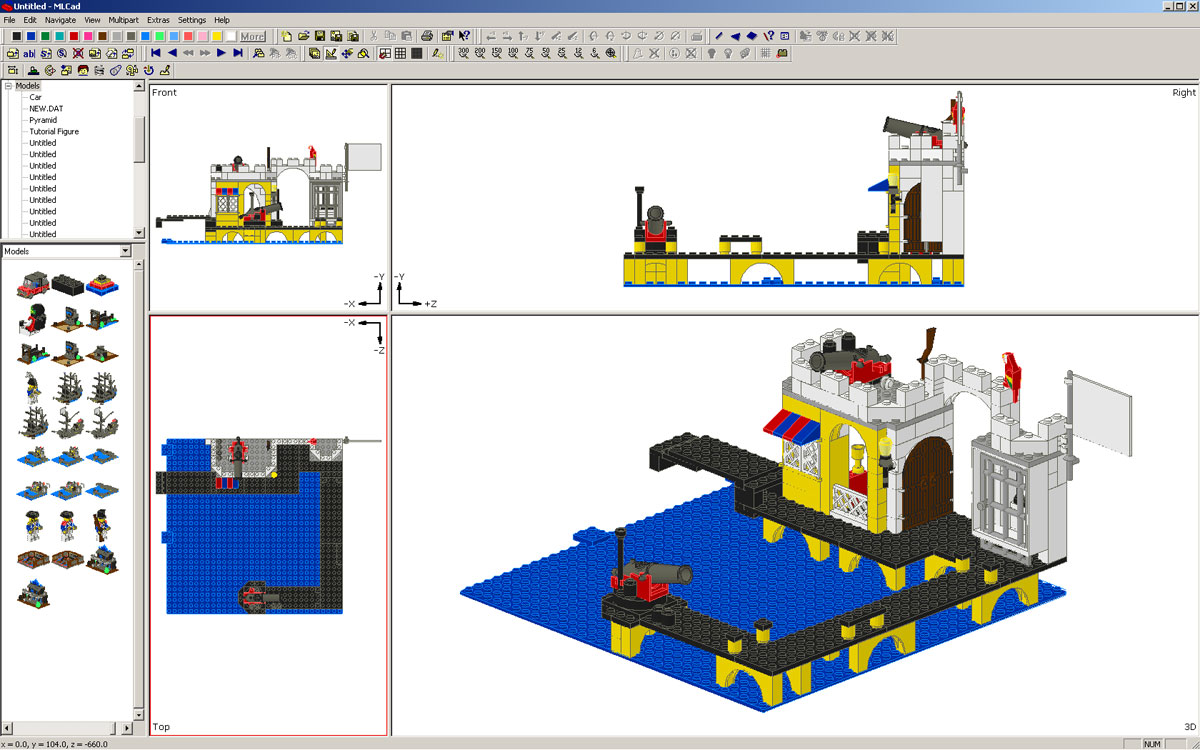Set zoom to 200 percent icon
Viewport: 1200px width, 750px height.
[480, 52]
